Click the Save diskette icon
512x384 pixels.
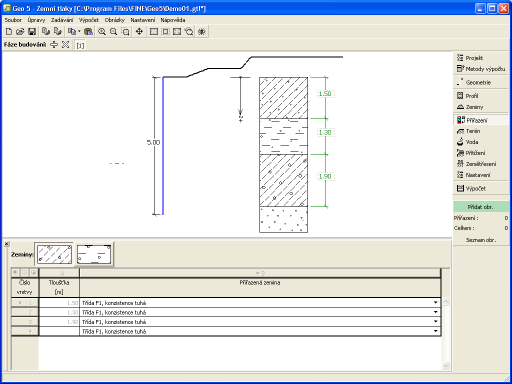click(x=32, y=32)
